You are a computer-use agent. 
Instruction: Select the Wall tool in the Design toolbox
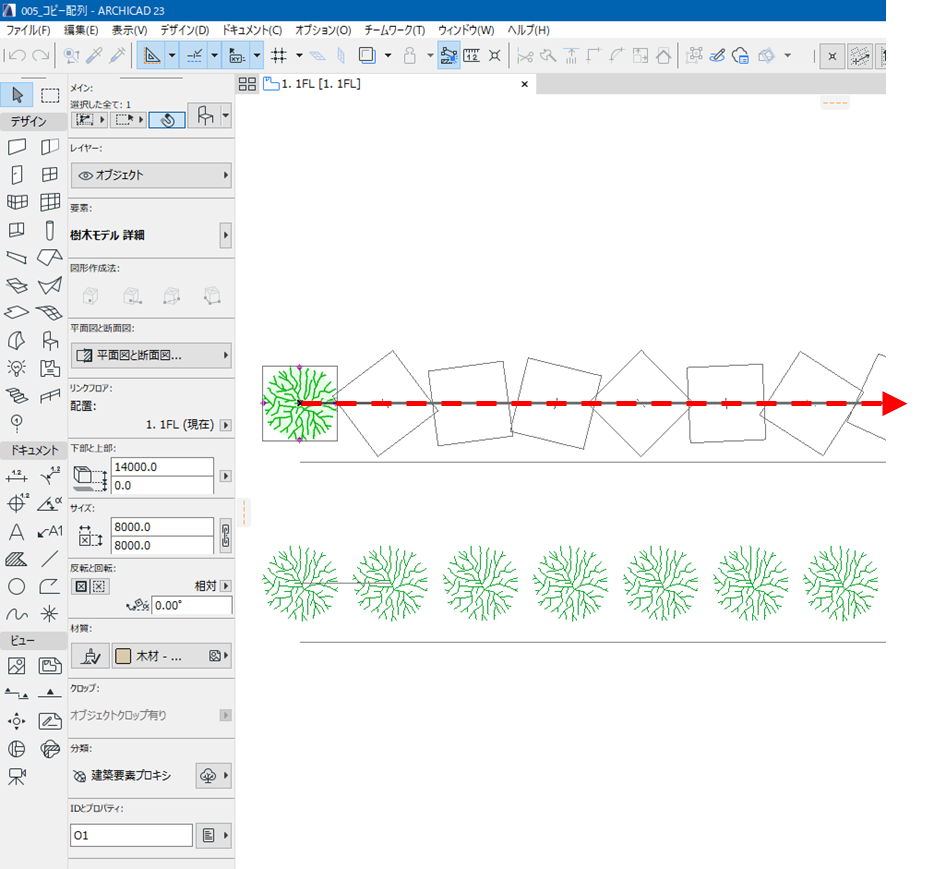17,146
